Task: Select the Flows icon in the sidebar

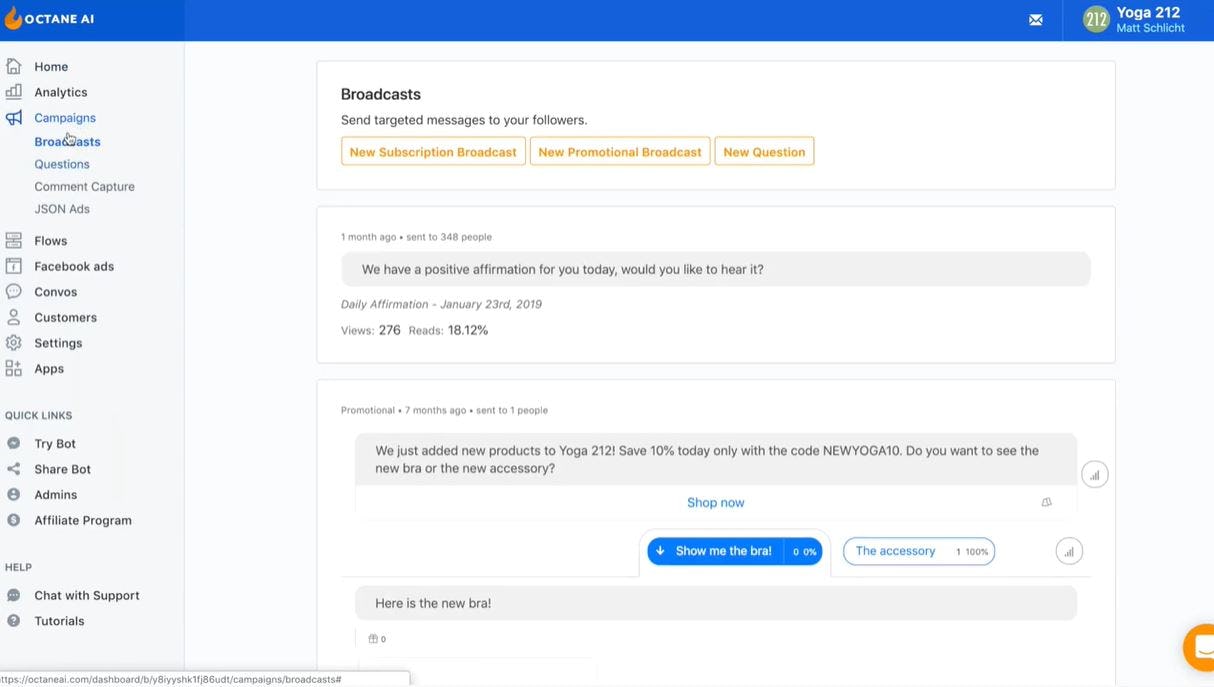Action: (14, 240)
